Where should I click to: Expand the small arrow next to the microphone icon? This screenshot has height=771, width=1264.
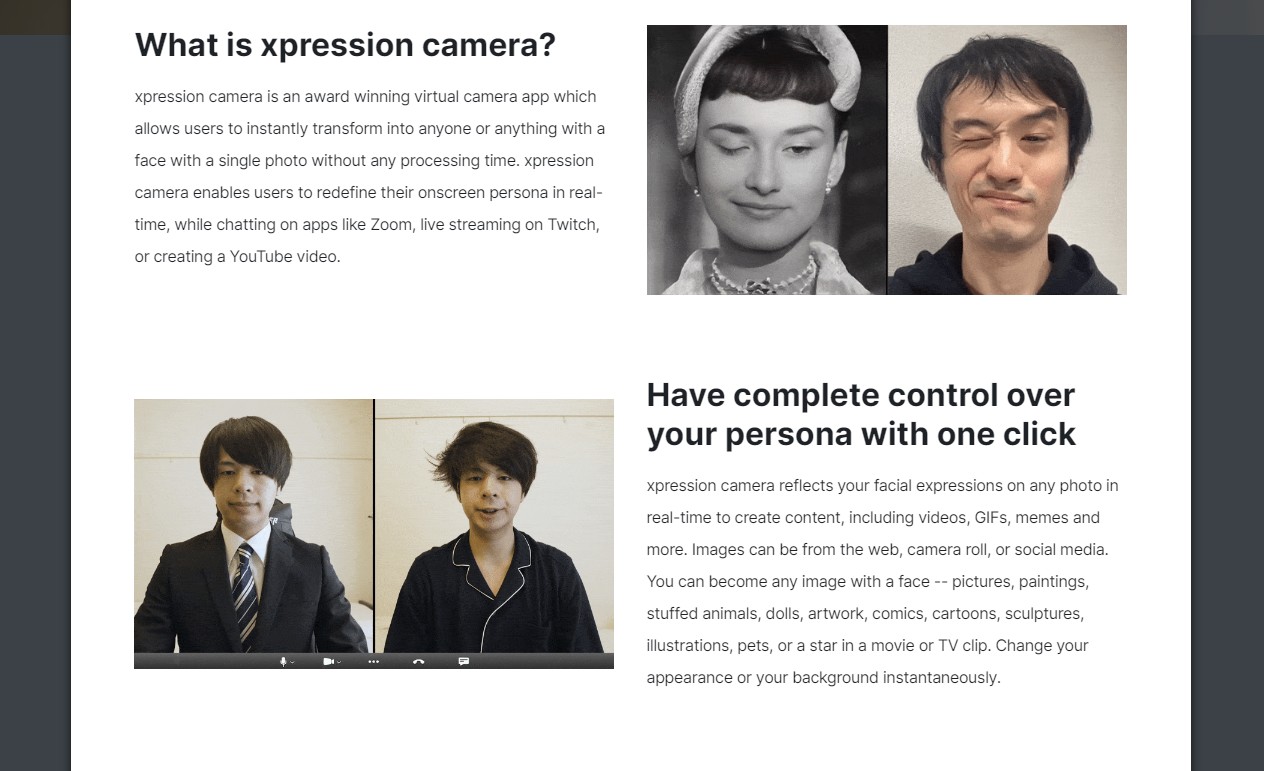point(292,662)
